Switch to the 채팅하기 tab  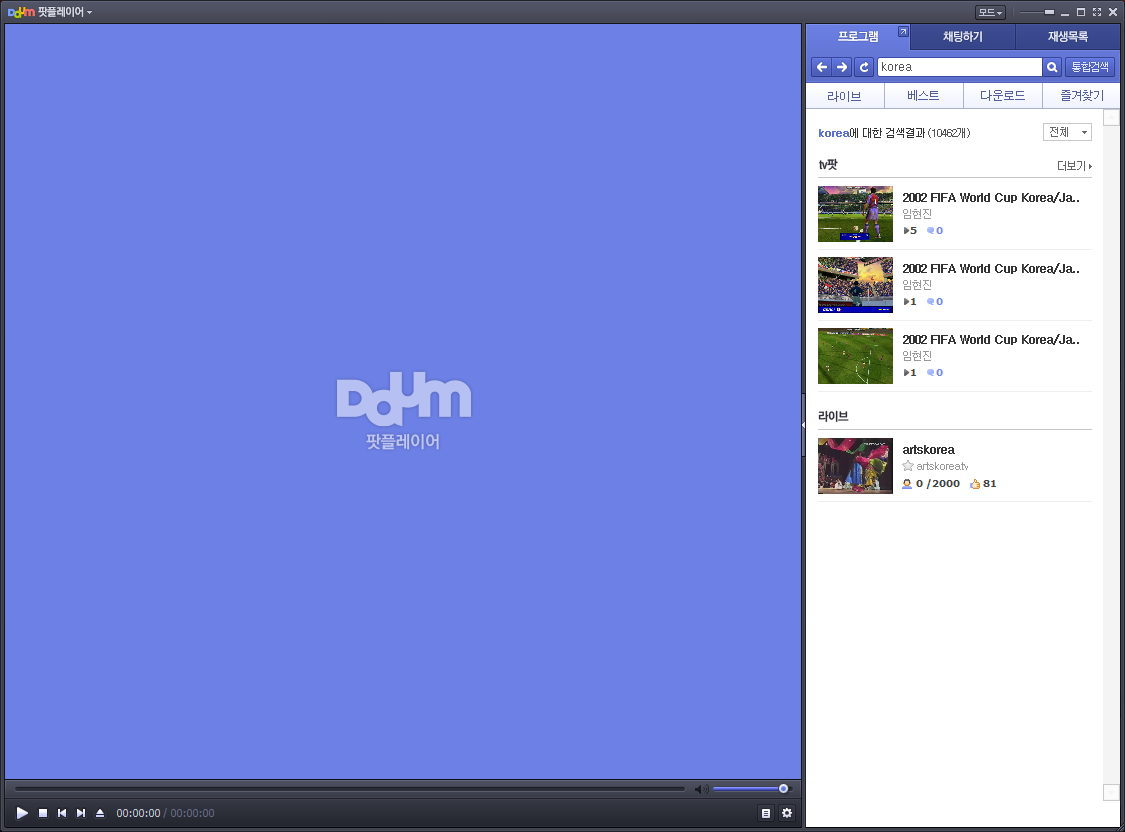[x=962, y=37]
